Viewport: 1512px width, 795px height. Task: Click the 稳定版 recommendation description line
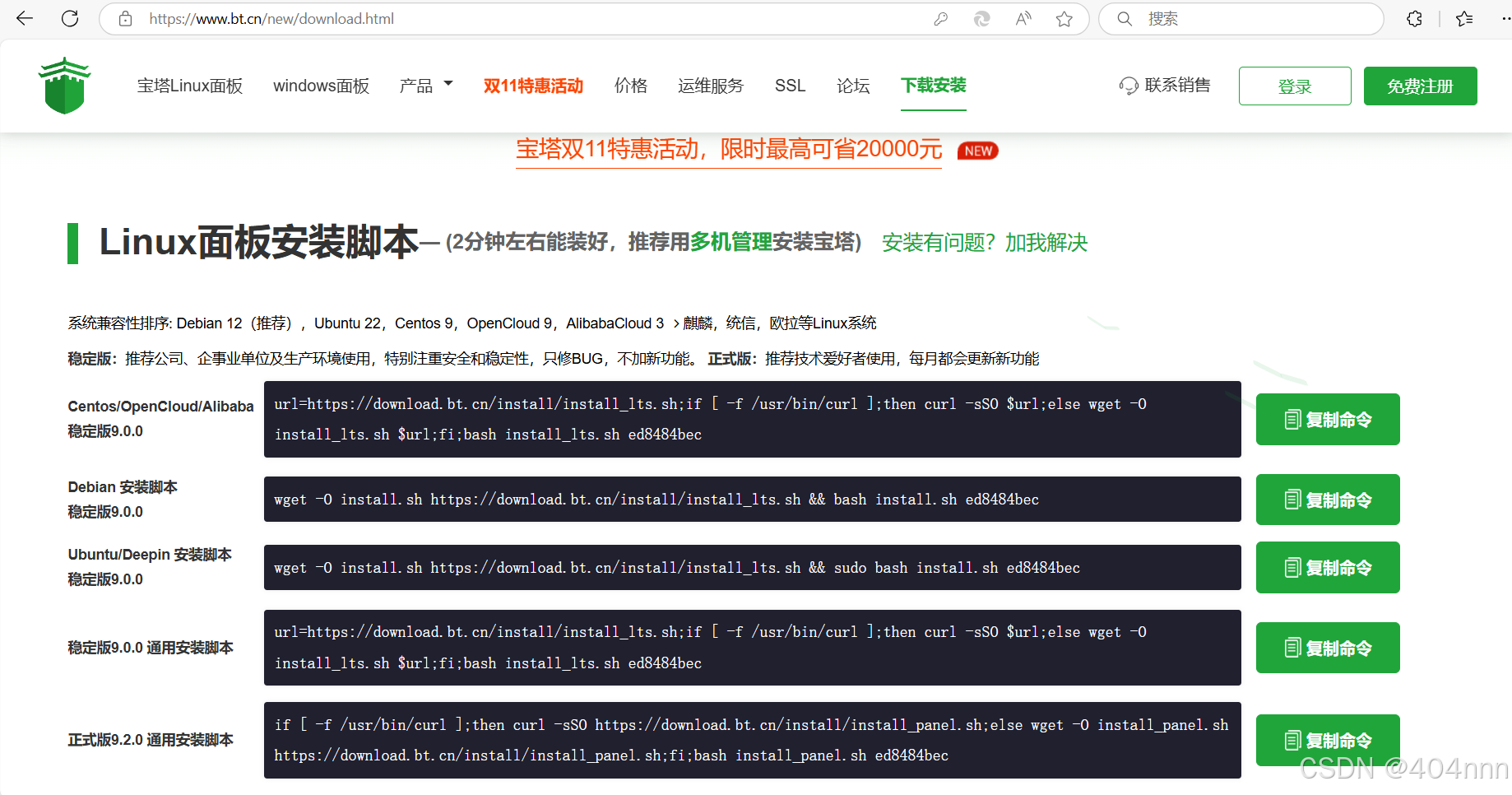tap(554, 359)
